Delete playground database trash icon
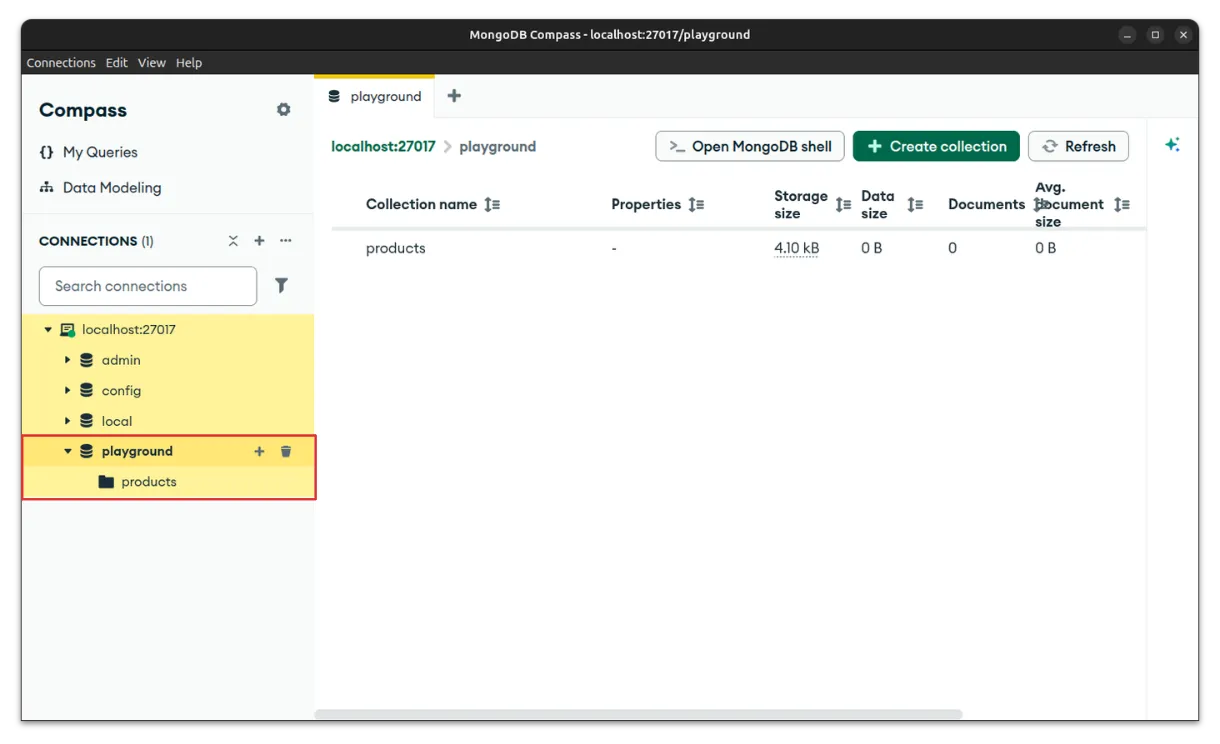The image size is (1220, 744). click(x=286, y=451)
